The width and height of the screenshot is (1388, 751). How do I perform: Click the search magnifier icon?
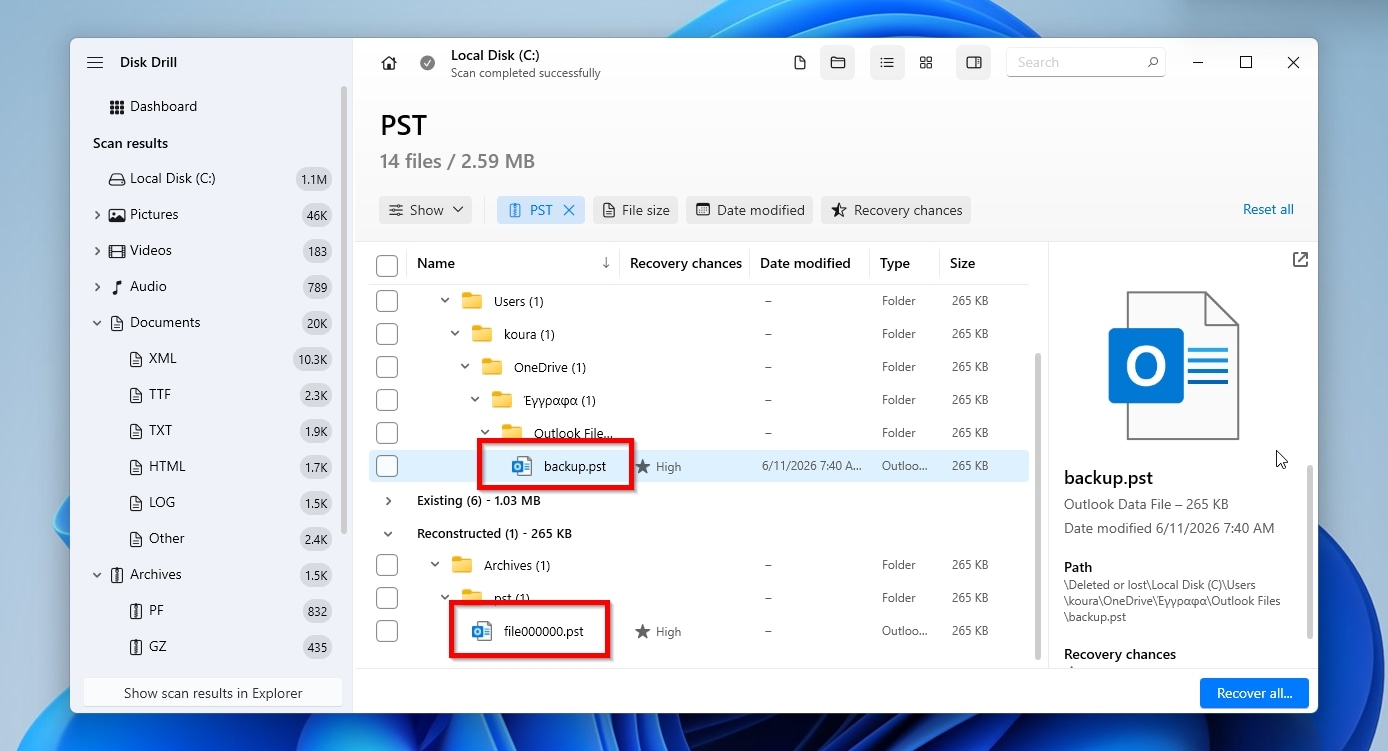1153,62
